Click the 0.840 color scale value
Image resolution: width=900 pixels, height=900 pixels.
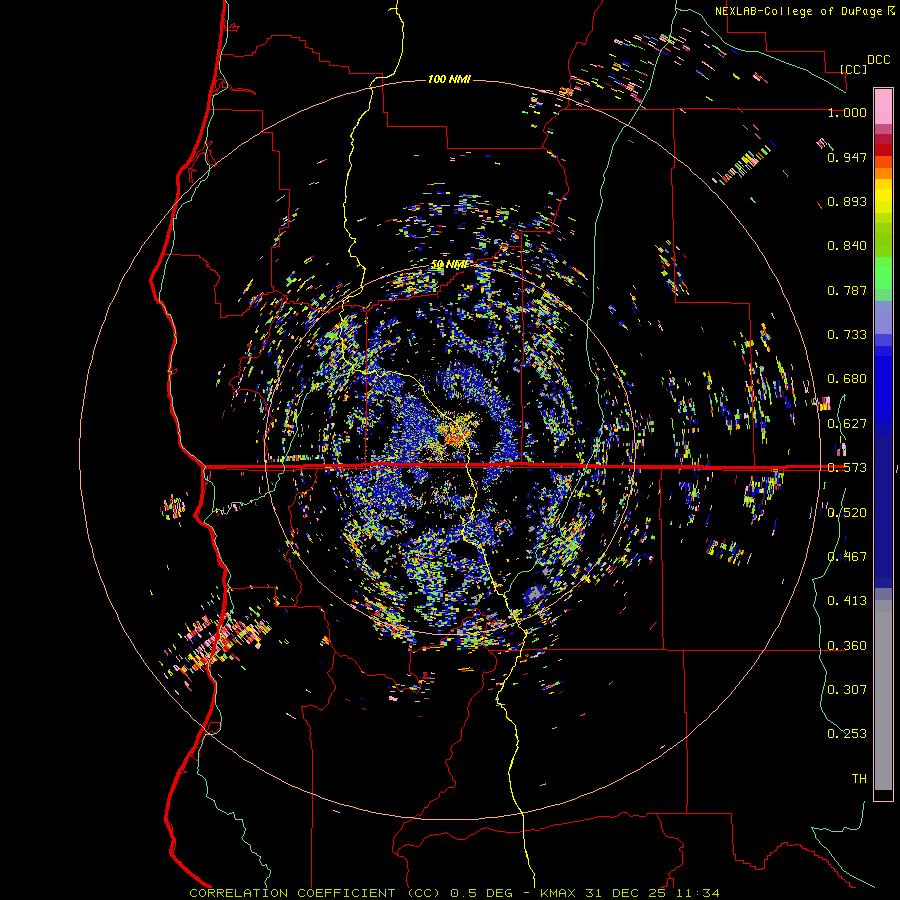tap(847, 246)
